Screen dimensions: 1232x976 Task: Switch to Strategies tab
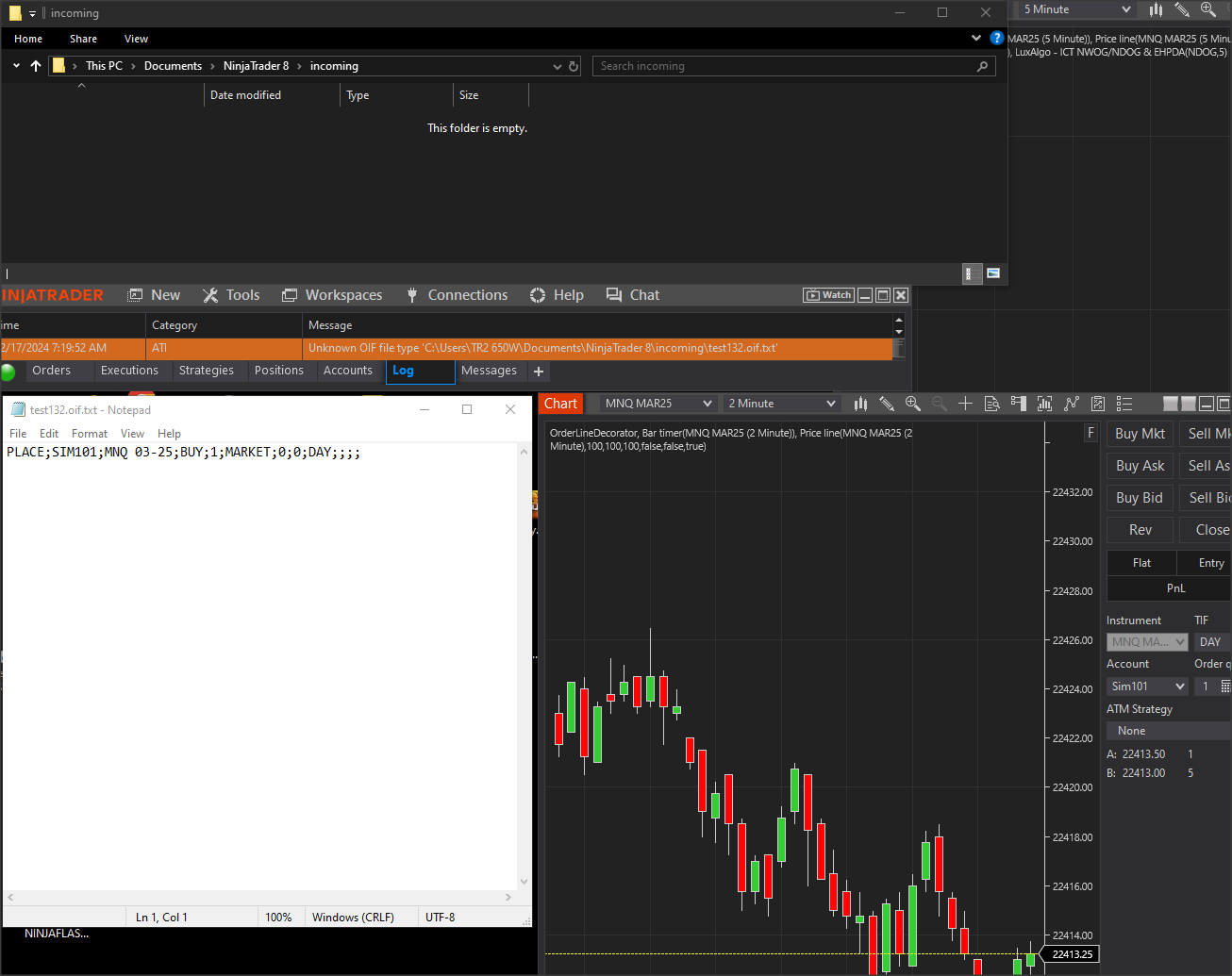[207, 371]
